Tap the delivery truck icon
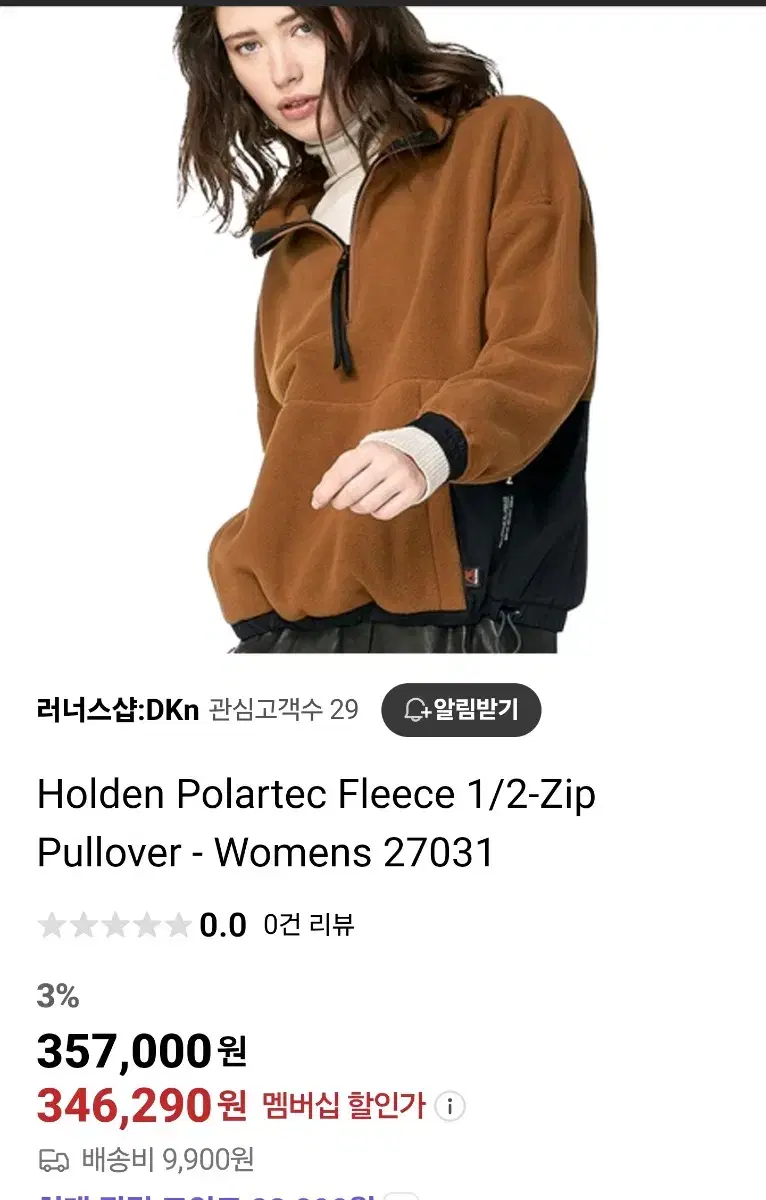Image resolution: width=766 pixels, height=1200 pixels. (53, 1161)
